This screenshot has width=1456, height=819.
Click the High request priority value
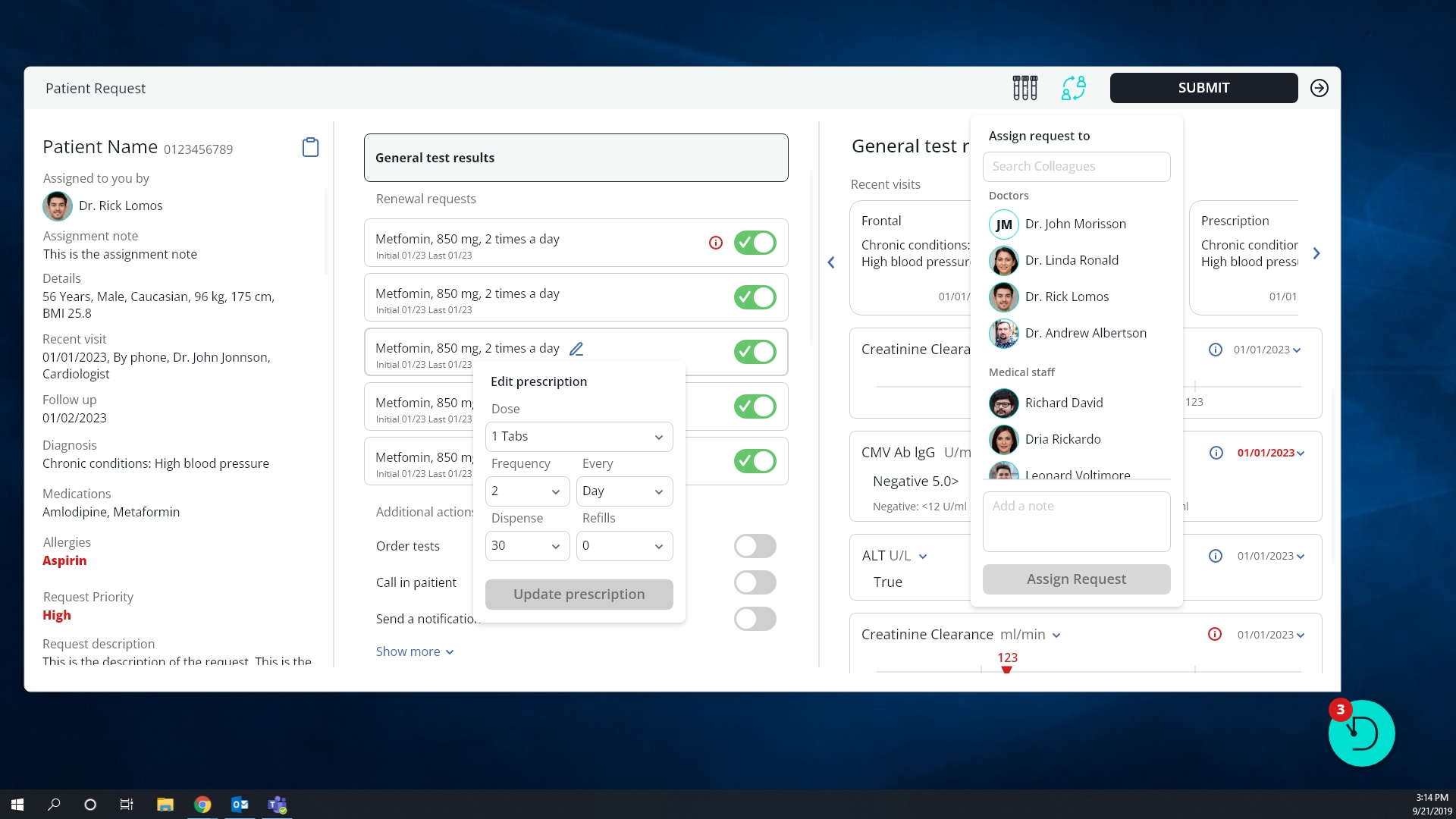(57, 615)
